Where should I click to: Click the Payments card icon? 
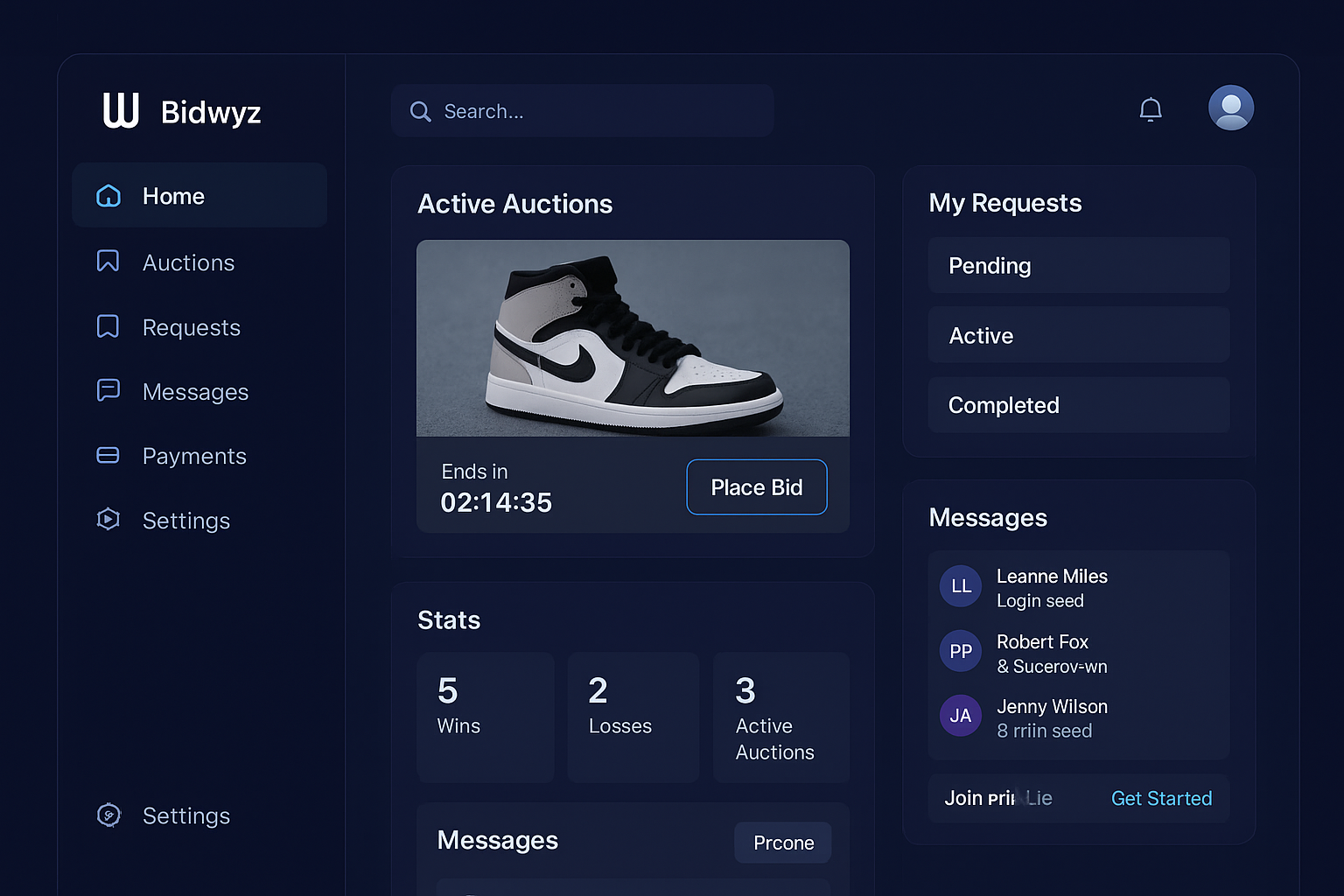point(108,455)
